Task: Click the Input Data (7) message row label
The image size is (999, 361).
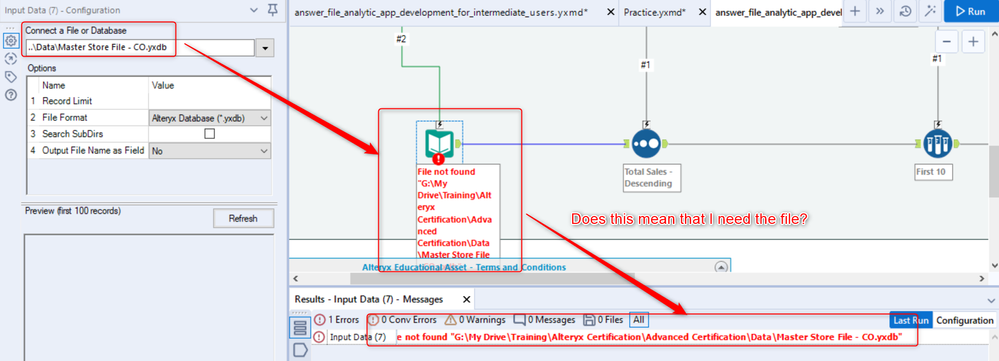Action: (357, 337)
